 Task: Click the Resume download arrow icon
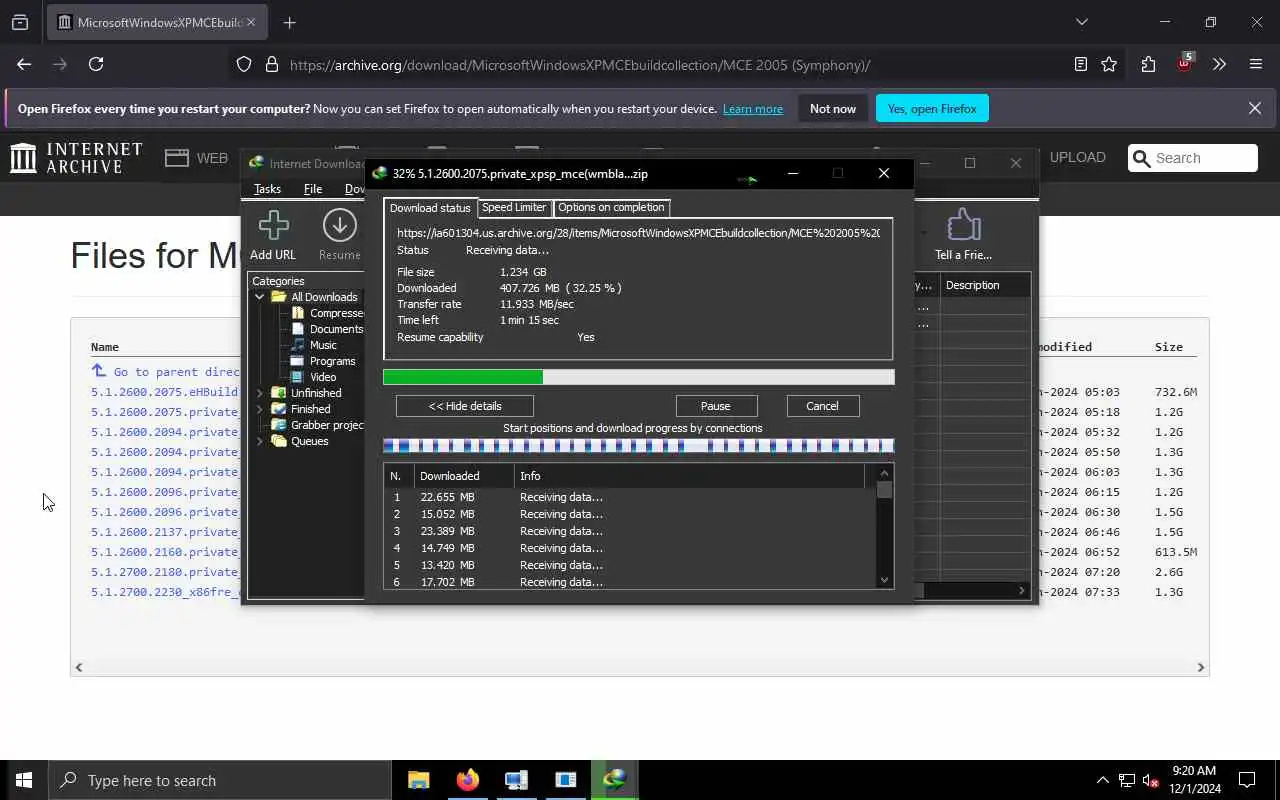point(340,226)
